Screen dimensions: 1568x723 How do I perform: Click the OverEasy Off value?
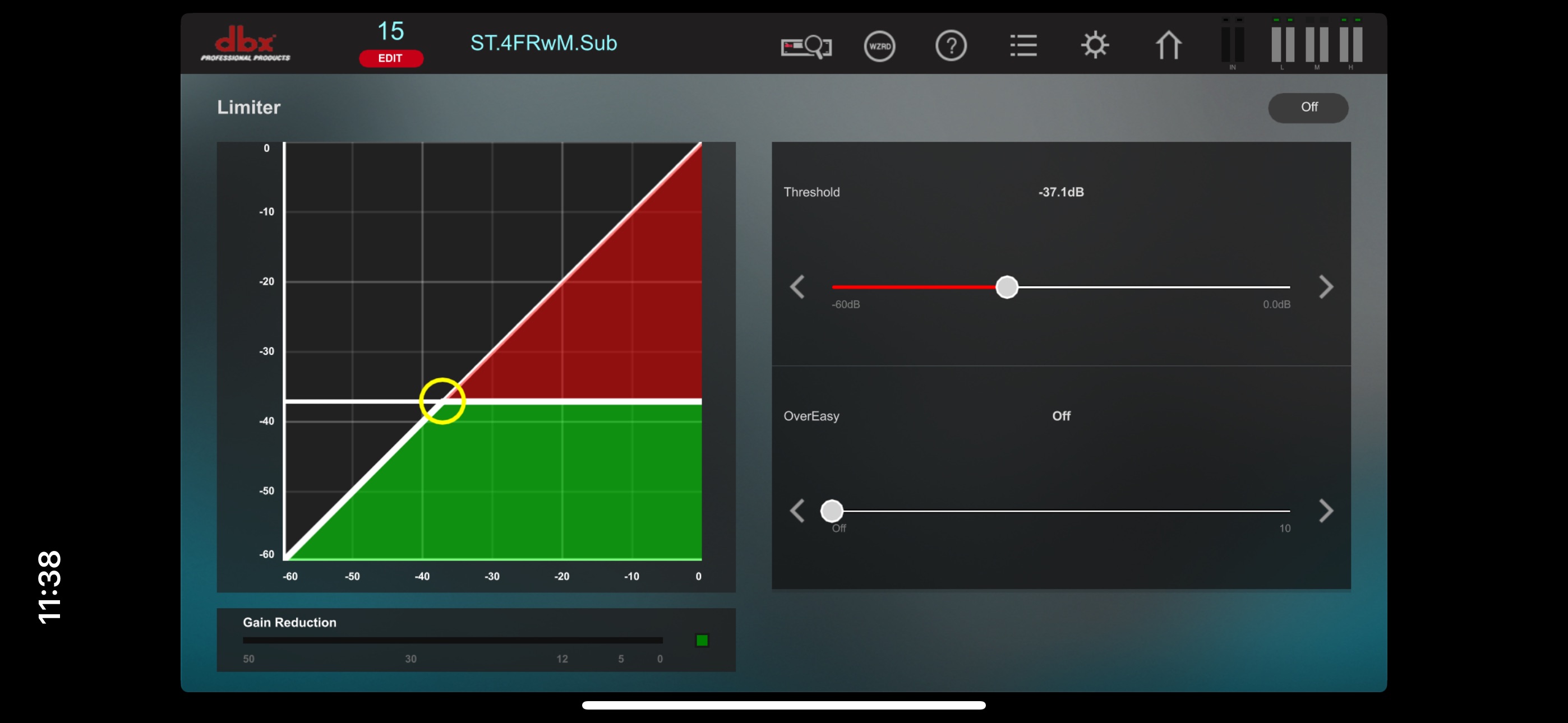tap(1061, 416)
